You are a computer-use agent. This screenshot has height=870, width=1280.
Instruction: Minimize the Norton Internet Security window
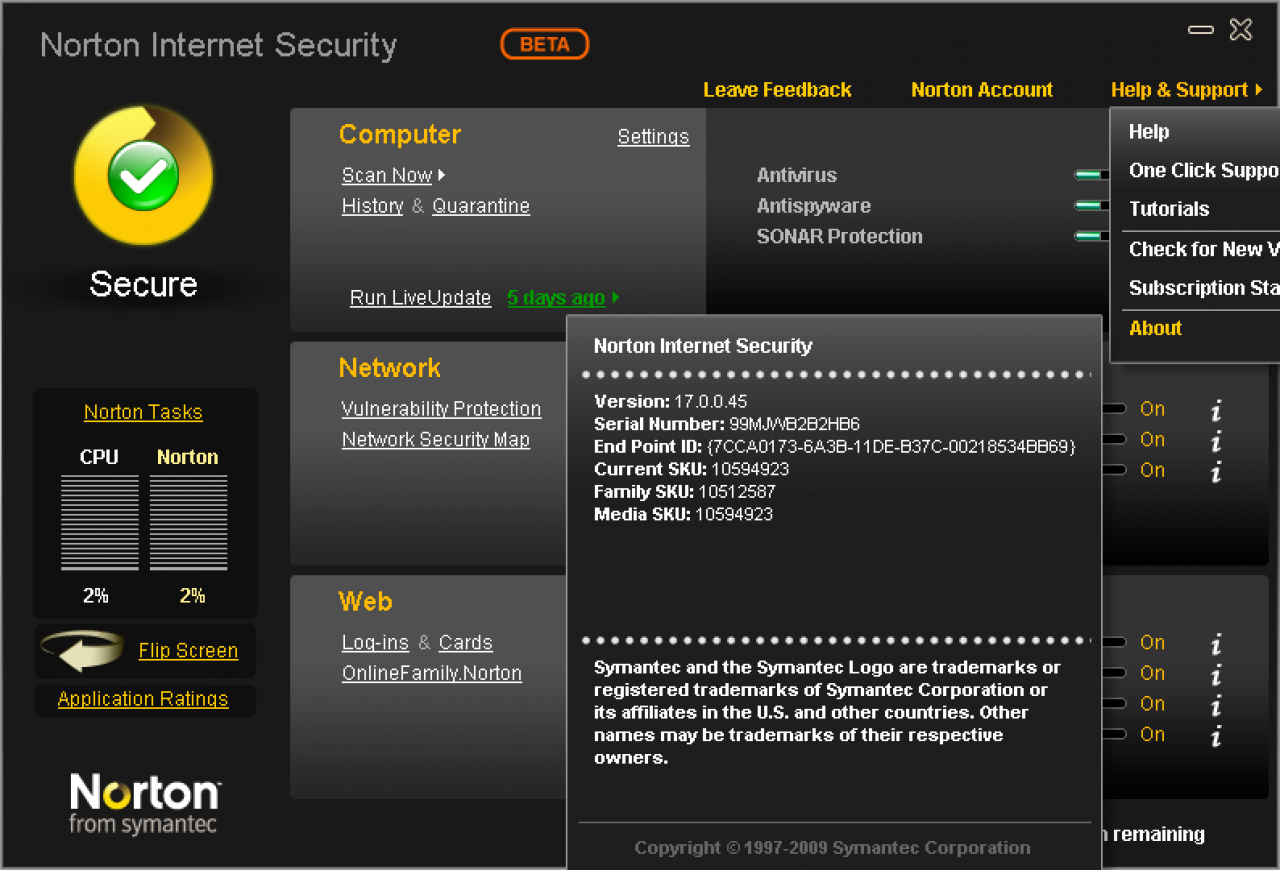point(1200,30)
